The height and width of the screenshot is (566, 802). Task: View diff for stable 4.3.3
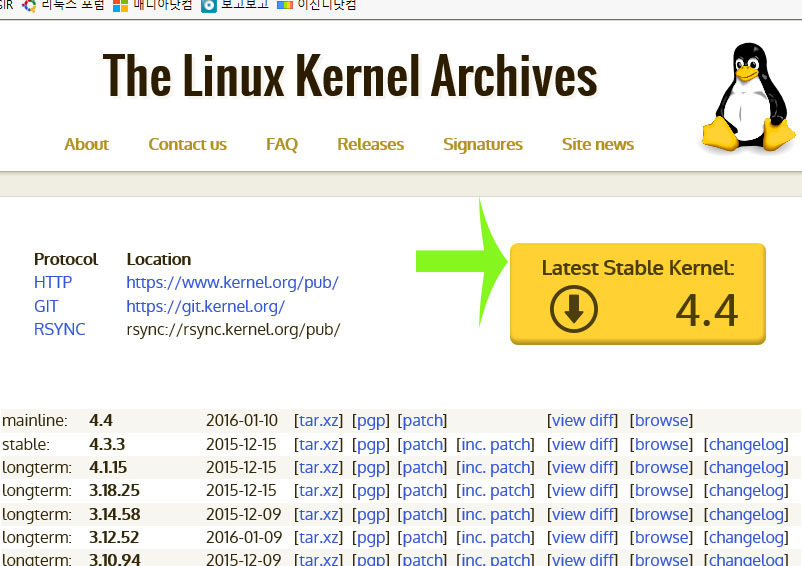click(x=583, y=444)
